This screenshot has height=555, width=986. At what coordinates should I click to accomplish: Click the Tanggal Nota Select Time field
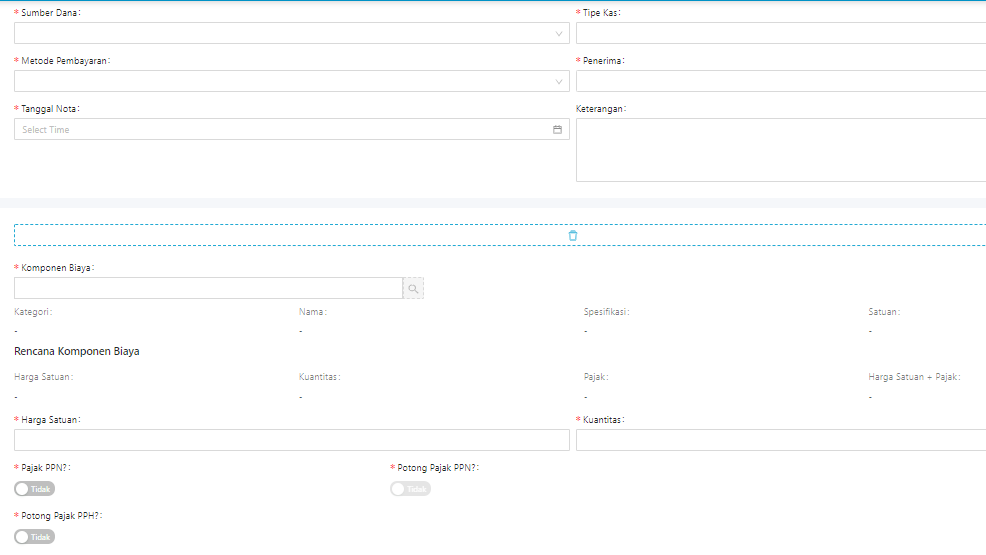click(x=292, y=129)
